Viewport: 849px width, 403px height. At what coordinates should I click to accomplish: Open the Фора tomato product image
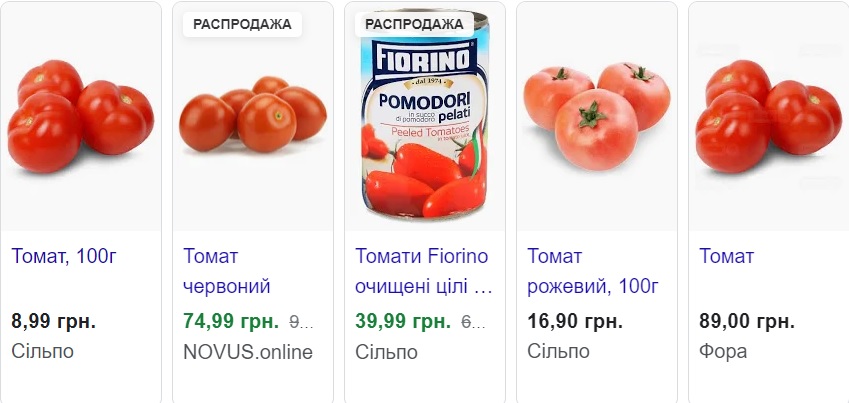click(768, 115)
